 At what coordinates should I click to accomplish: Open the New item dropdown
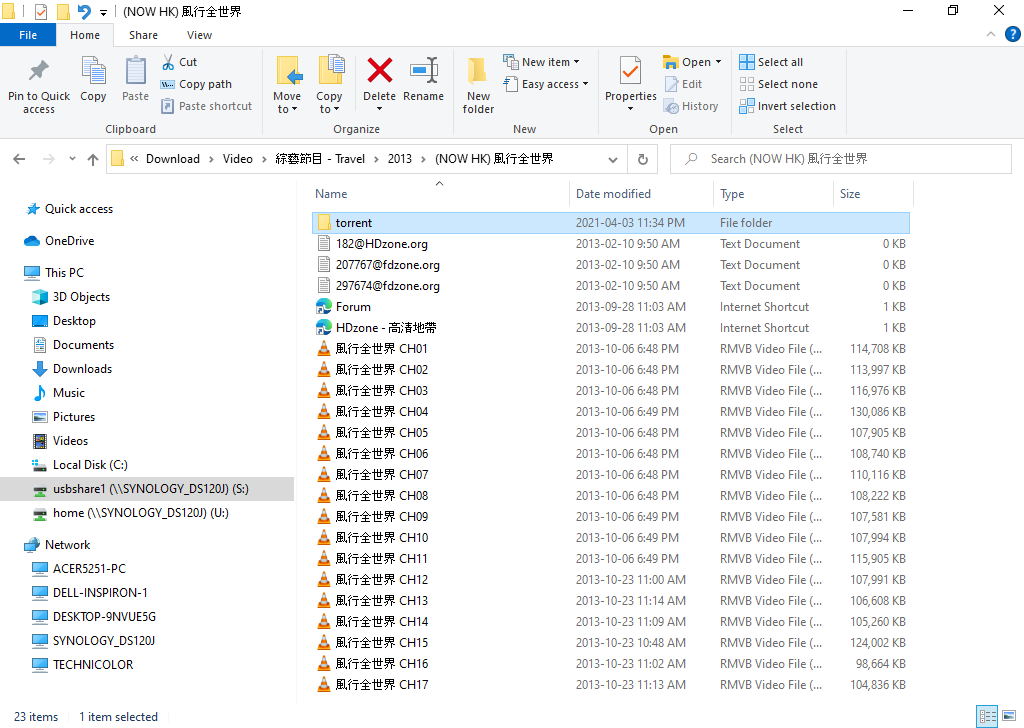coord(541,62)
